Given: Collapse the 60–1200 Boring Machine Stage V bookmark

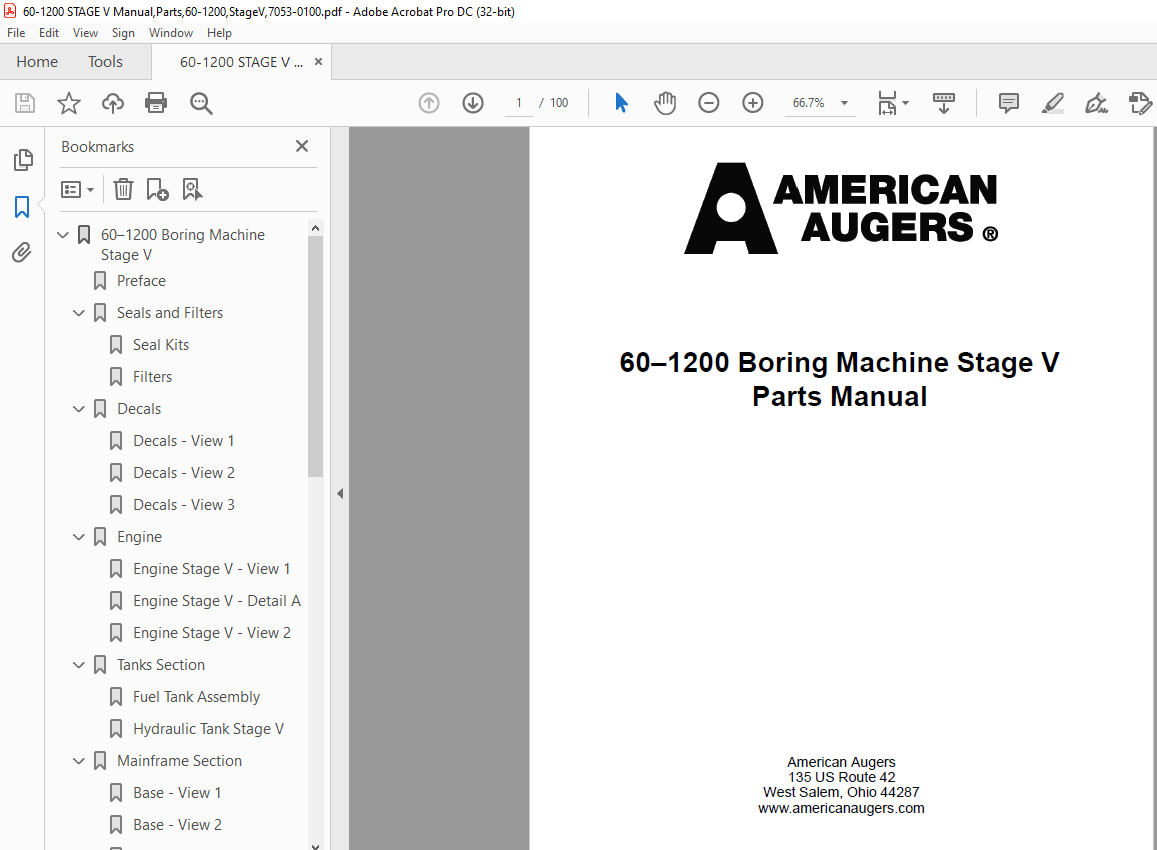Looking at the screenshot, I should tap(63, 235).
